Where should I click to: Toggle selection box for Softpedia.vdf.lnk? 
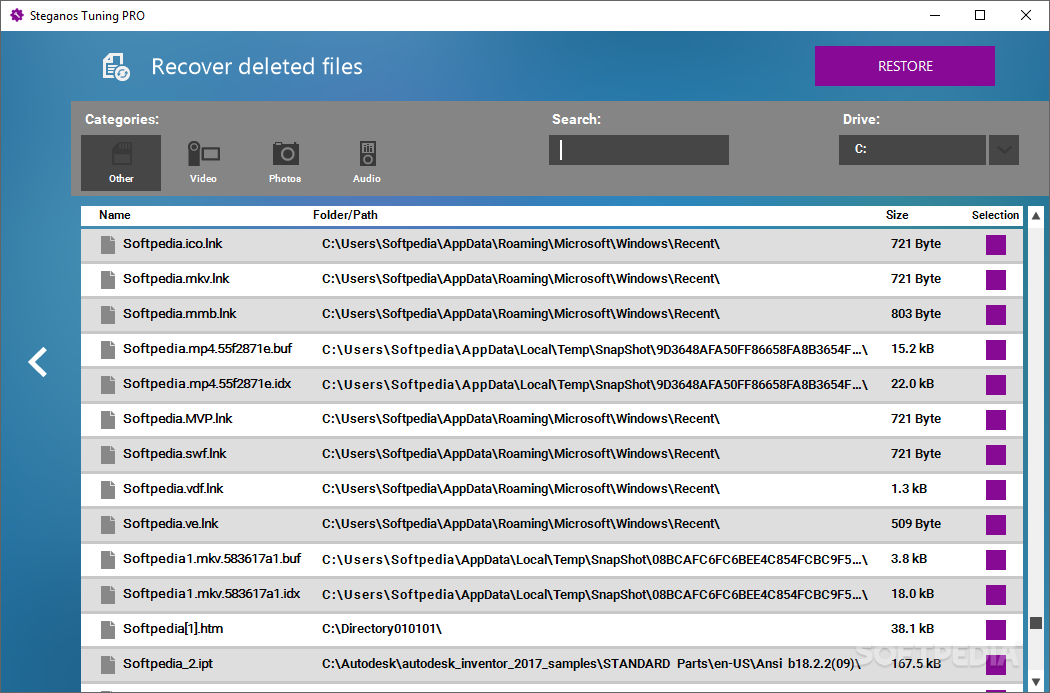996,489
